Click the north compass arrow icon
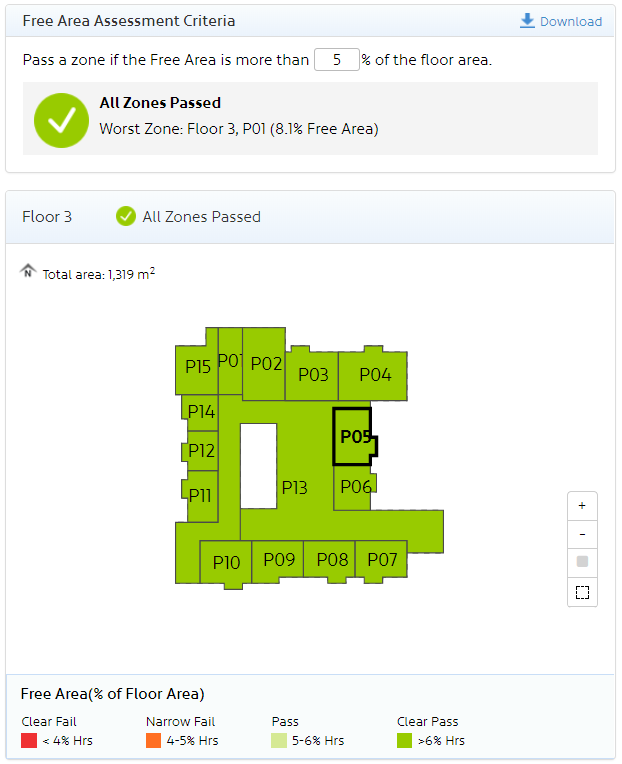This screenshot has width=622, height=764. (28, 271)
